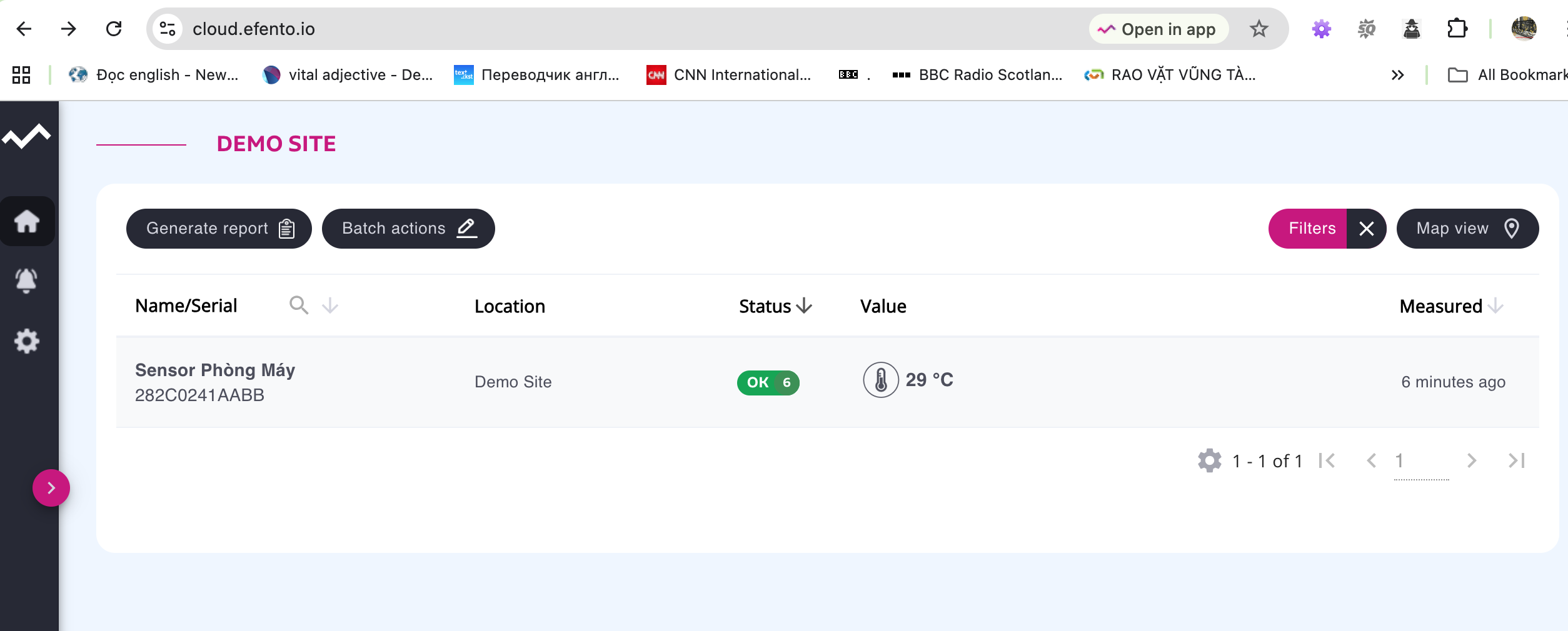
Task: Show hidden bookmarks overflow chevron
Action: pyautogui.click(x=1398, y=75)
